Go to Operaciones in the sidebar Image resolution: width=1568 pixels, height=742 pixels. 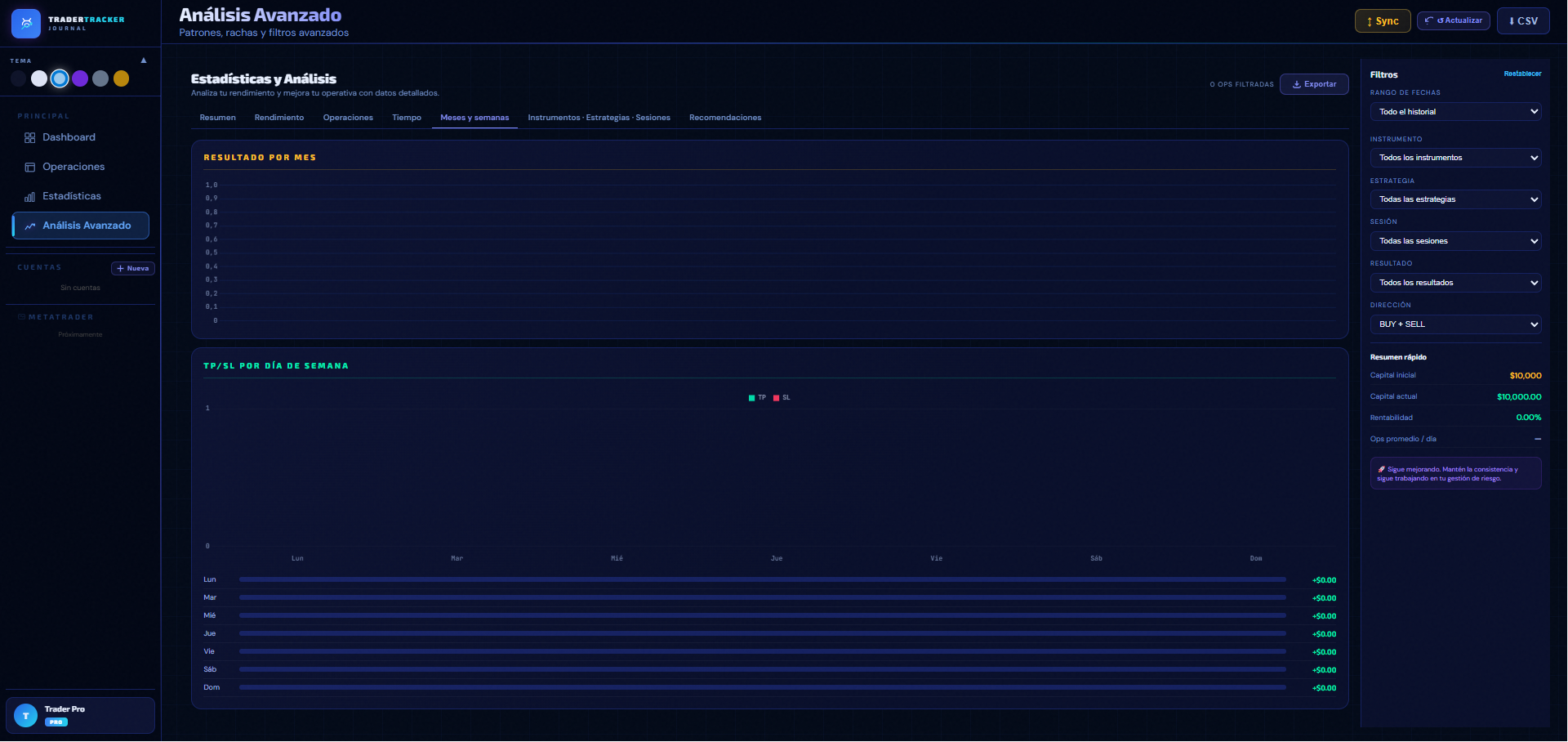pyautogui.click(x=80, y=167)
